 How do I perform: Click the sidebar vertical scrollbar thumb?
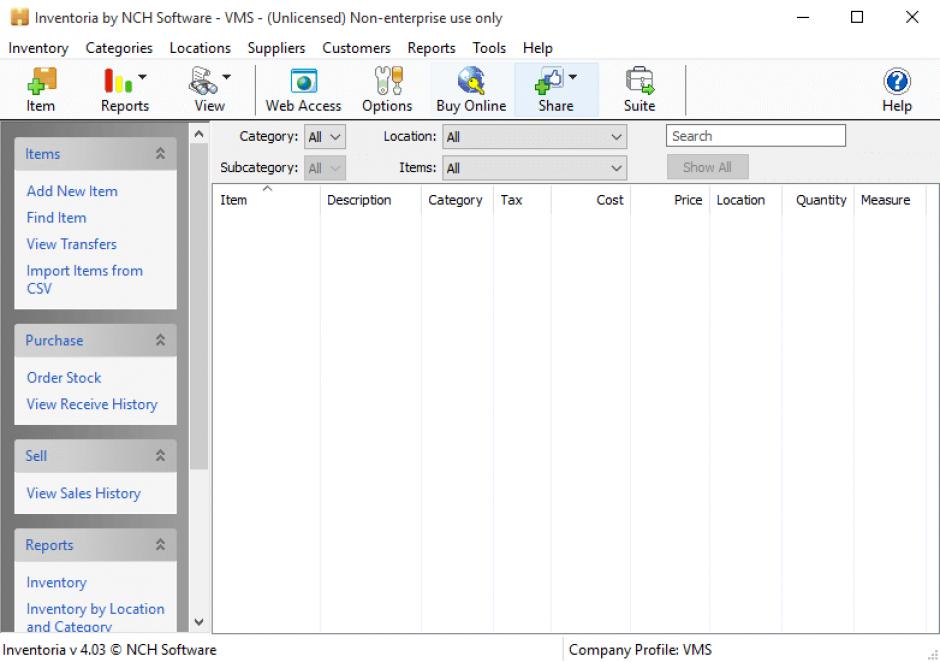tap(199, 307)
